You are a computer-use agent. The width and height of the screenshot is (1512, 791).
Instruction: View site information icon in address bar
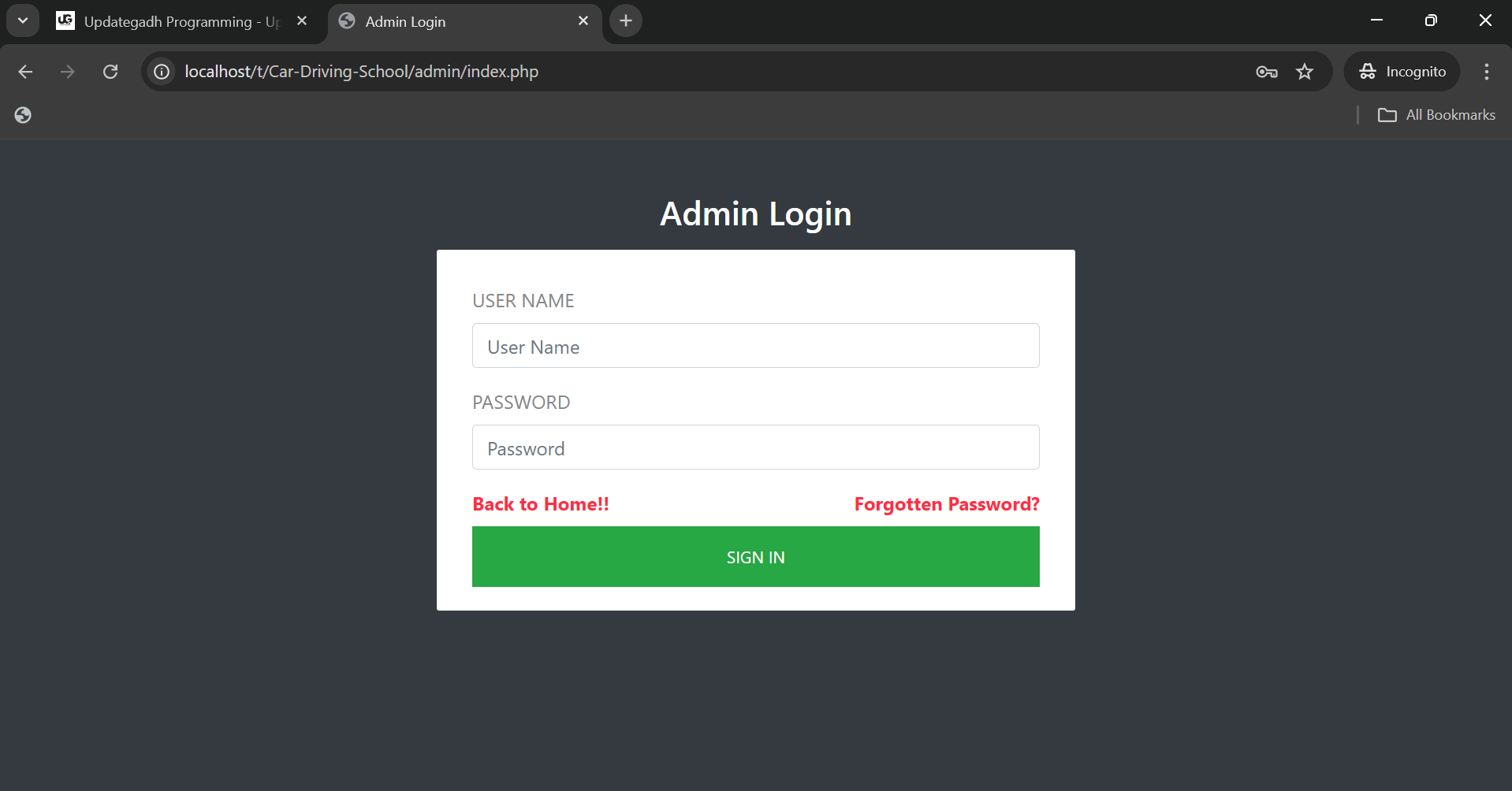point(162,72)
